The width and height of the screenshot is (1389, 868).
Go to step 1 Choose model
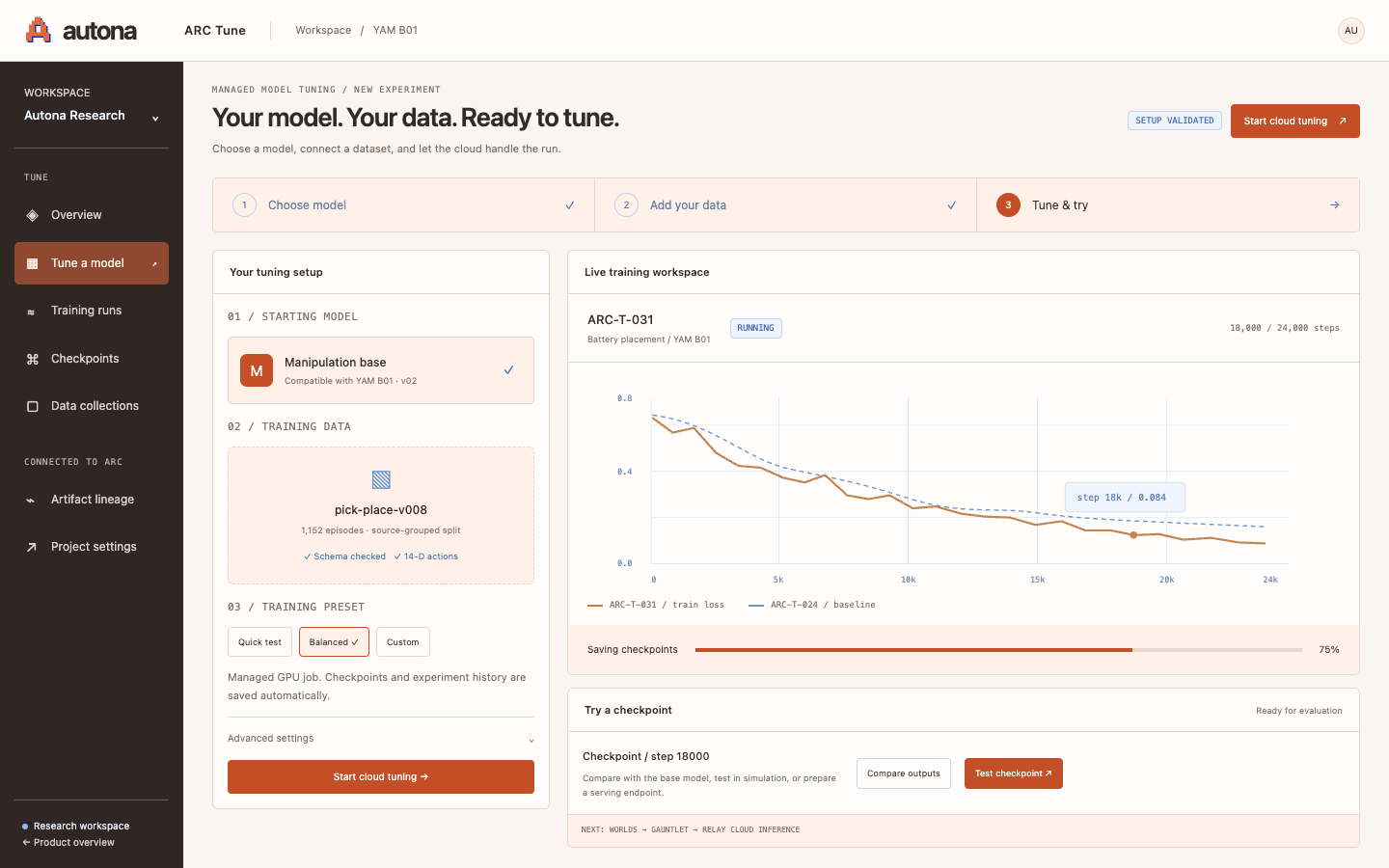[404, 205]
